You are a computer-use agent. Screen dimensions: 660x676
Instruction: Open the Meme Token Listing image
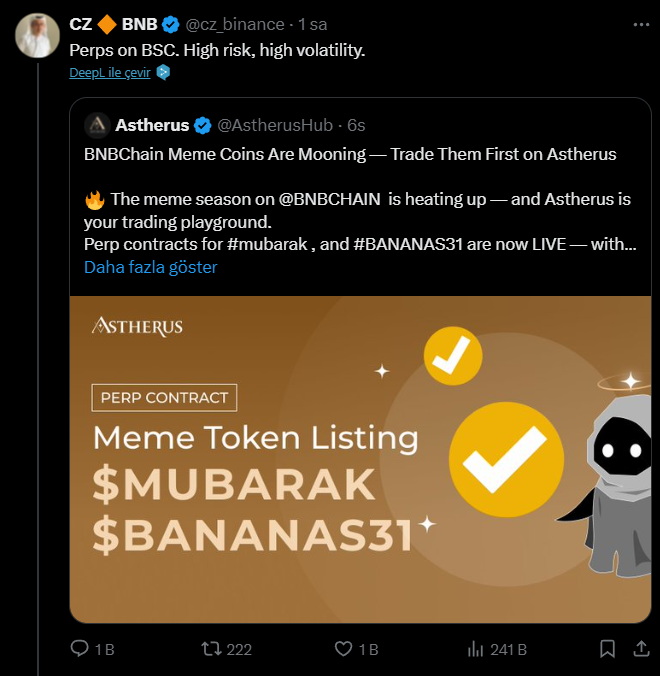point(359,459)
